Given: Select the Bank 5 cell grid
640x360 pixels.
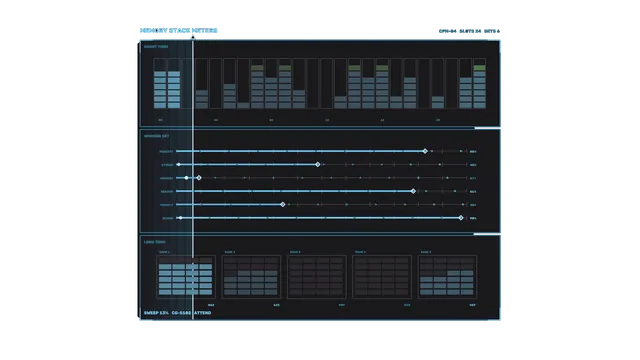Looking at the screenshot, I should pos(447,277).
